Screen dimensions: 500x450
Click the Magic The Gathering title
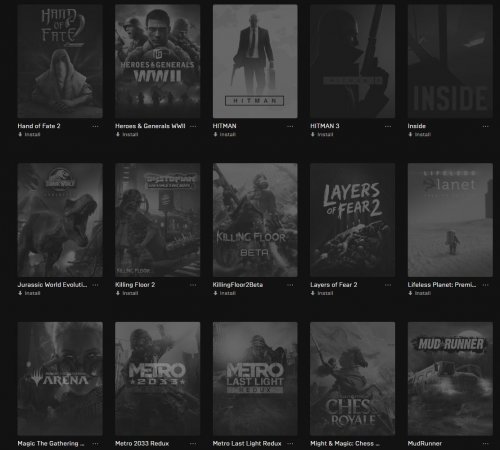point(51,443)
